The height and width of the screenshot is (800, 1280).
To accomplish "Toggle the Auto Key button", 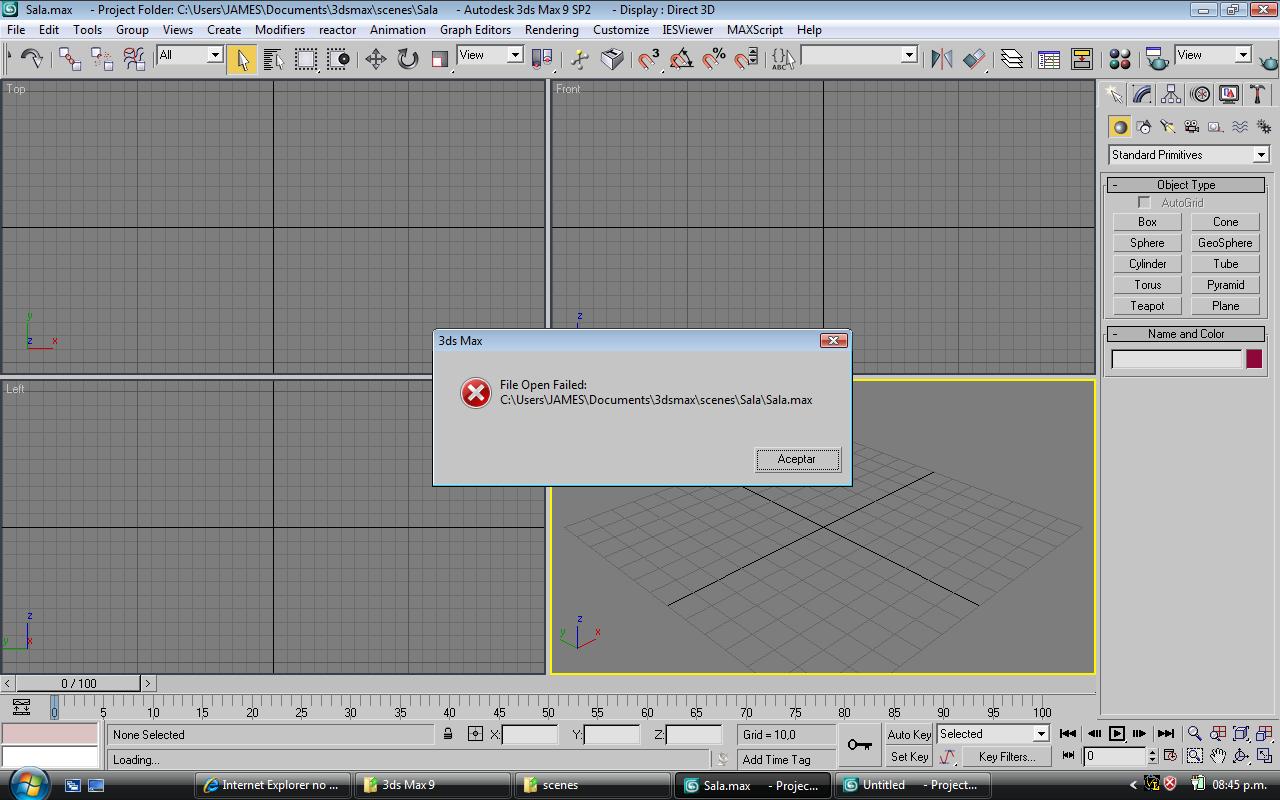I will [x=909, y=734].
